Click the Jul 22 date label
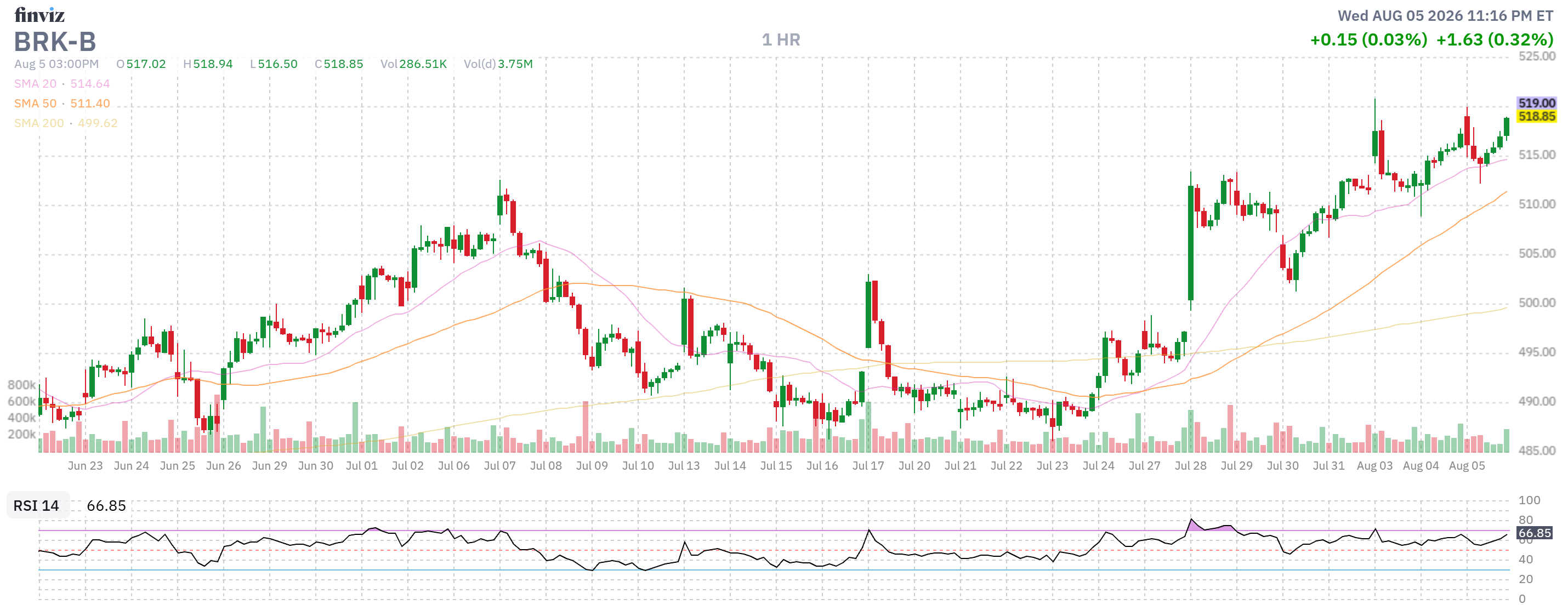Screen dimensions: 1568x616 pyautogui.click(x=1006, y=466)
